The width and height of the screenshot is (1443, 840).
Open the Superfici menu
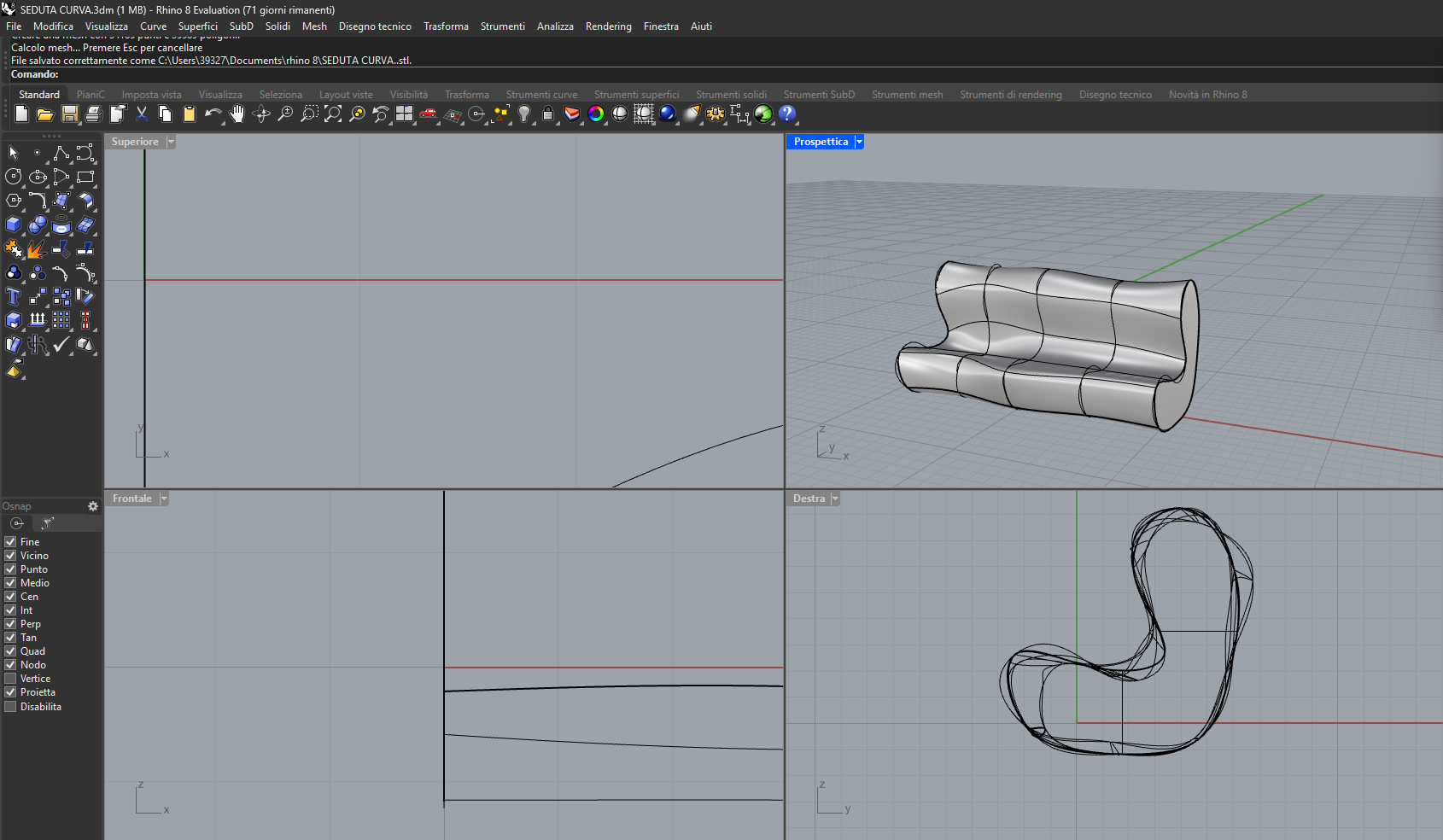[x=197, y=26]
